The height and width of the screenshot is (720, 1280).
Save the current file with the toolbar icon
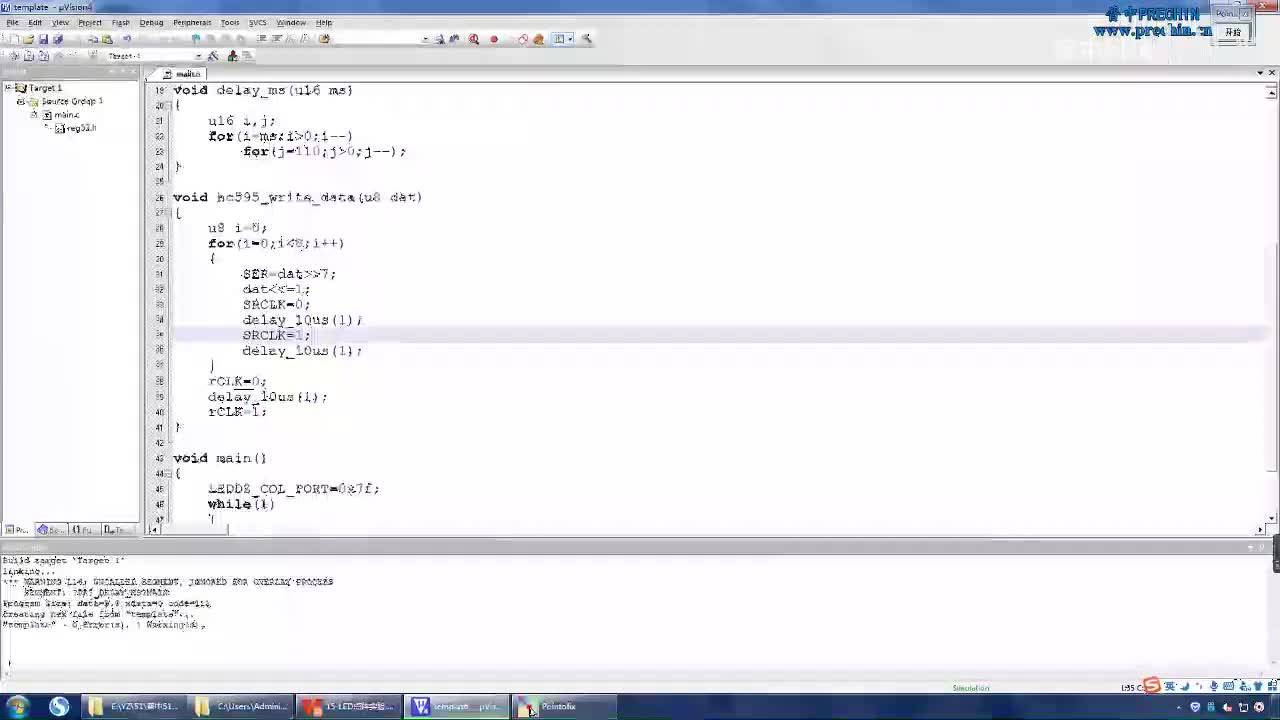coord(43,39)
